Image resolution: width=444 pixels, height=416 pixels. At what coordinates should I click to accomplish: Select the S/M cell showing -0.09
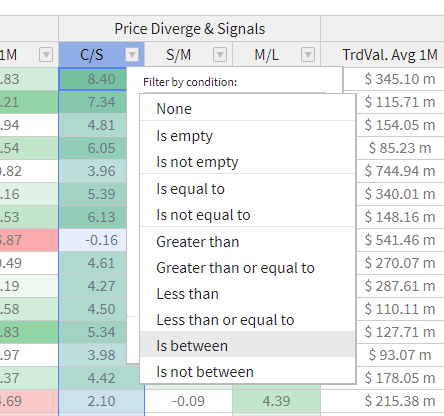coord(189,401)
